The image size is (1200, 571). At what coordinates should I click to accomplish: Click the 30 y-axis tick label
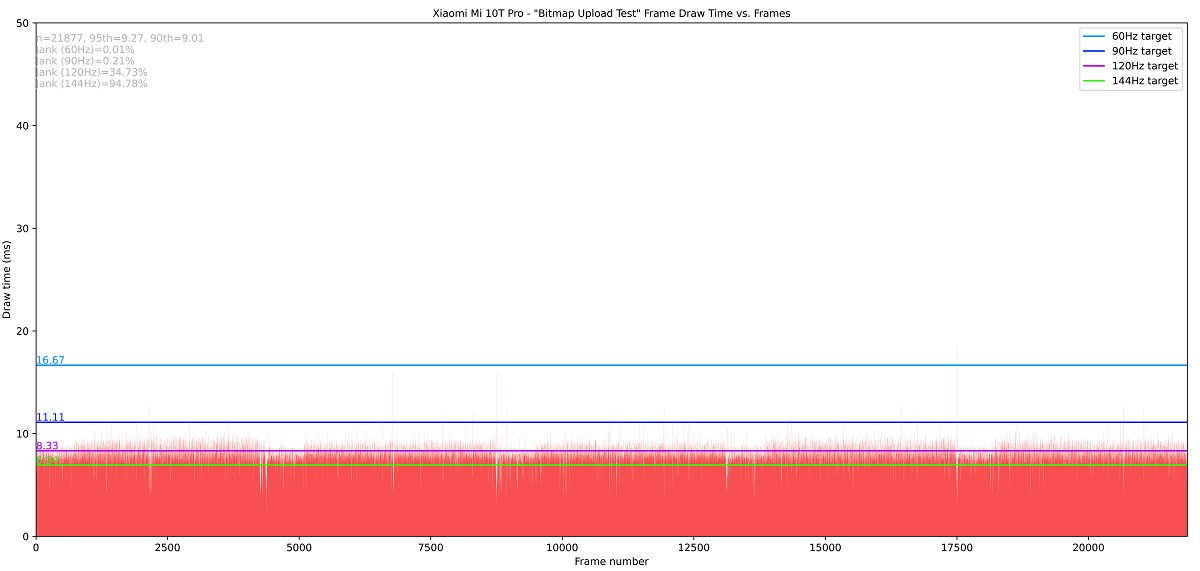point(24,228)
